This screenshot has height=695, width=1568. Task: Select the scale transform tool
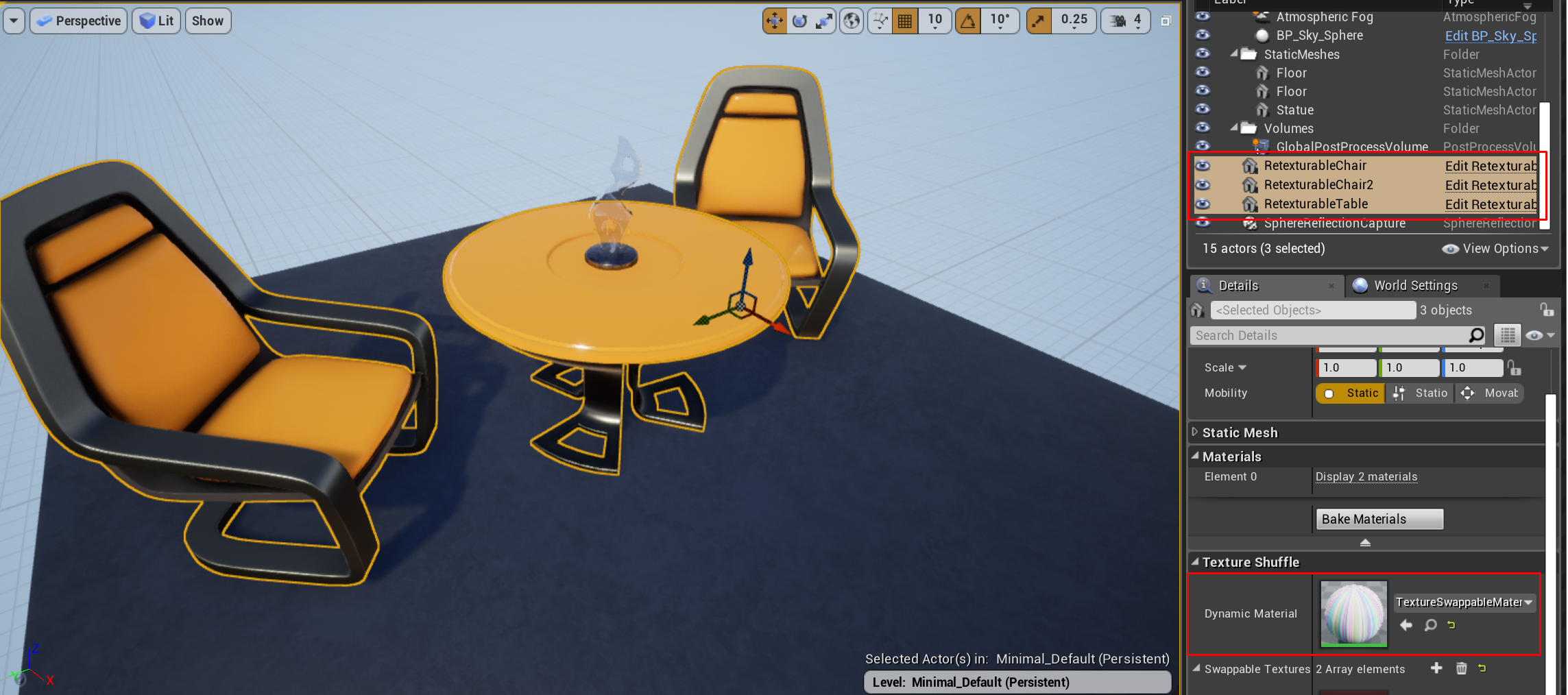pos(823,21)
